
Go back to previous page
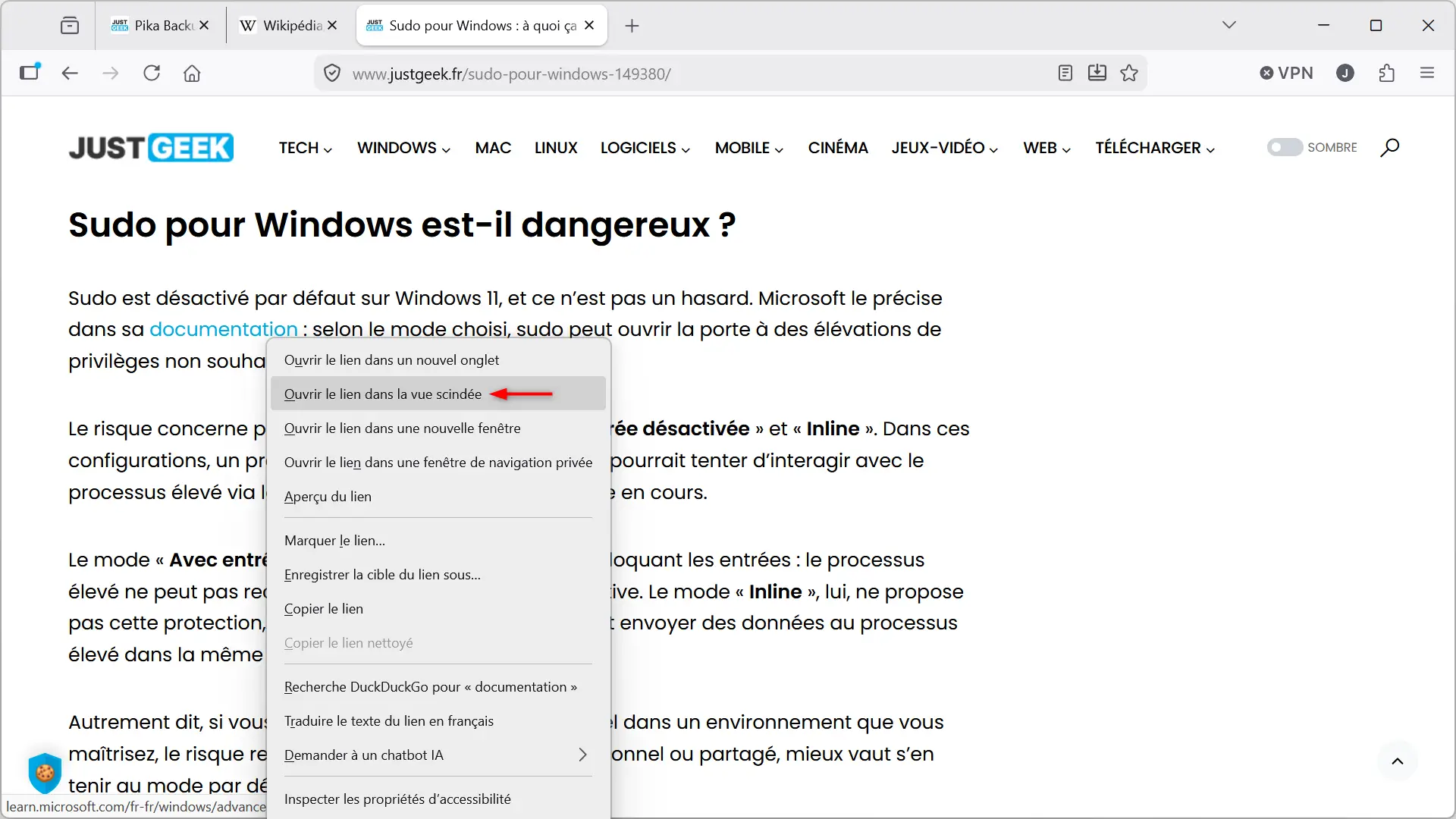click(x=70, y=73)
